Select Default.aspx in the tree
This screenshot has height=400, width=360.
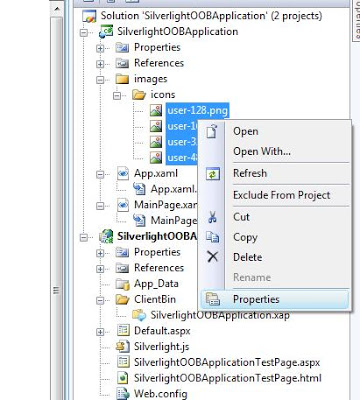pyautogui.click(x=162, y=331)
